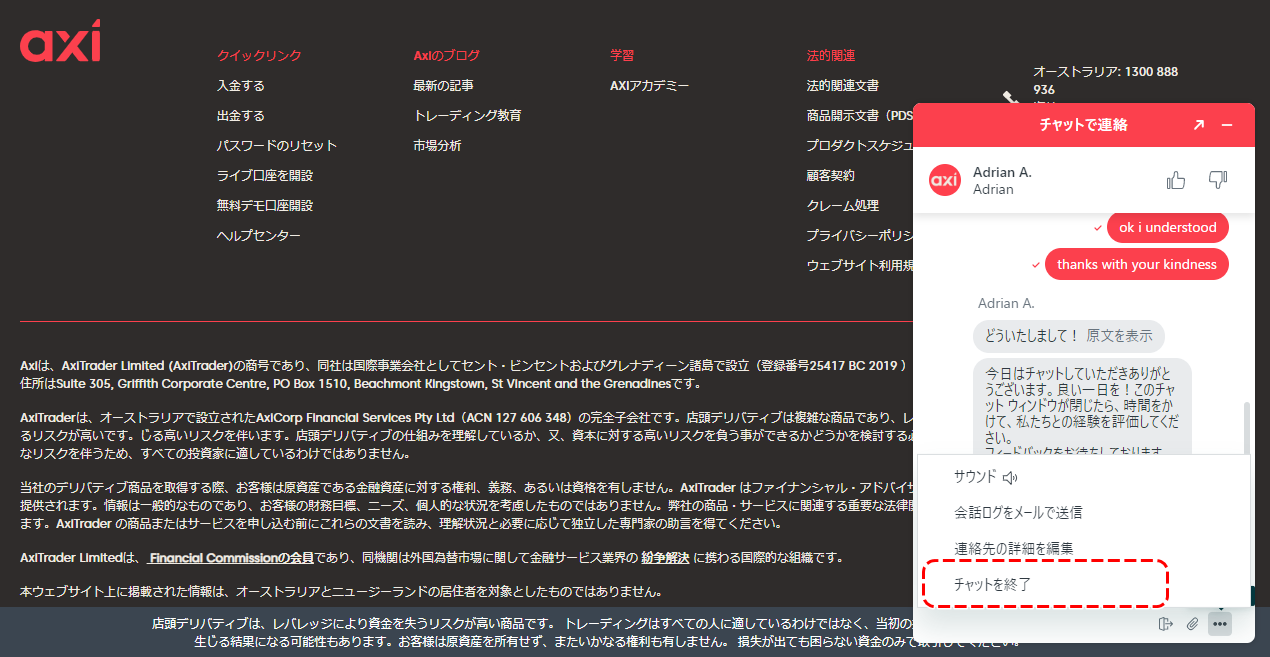
Task: Open AXIアカデミー link
Action: point(650,86)
